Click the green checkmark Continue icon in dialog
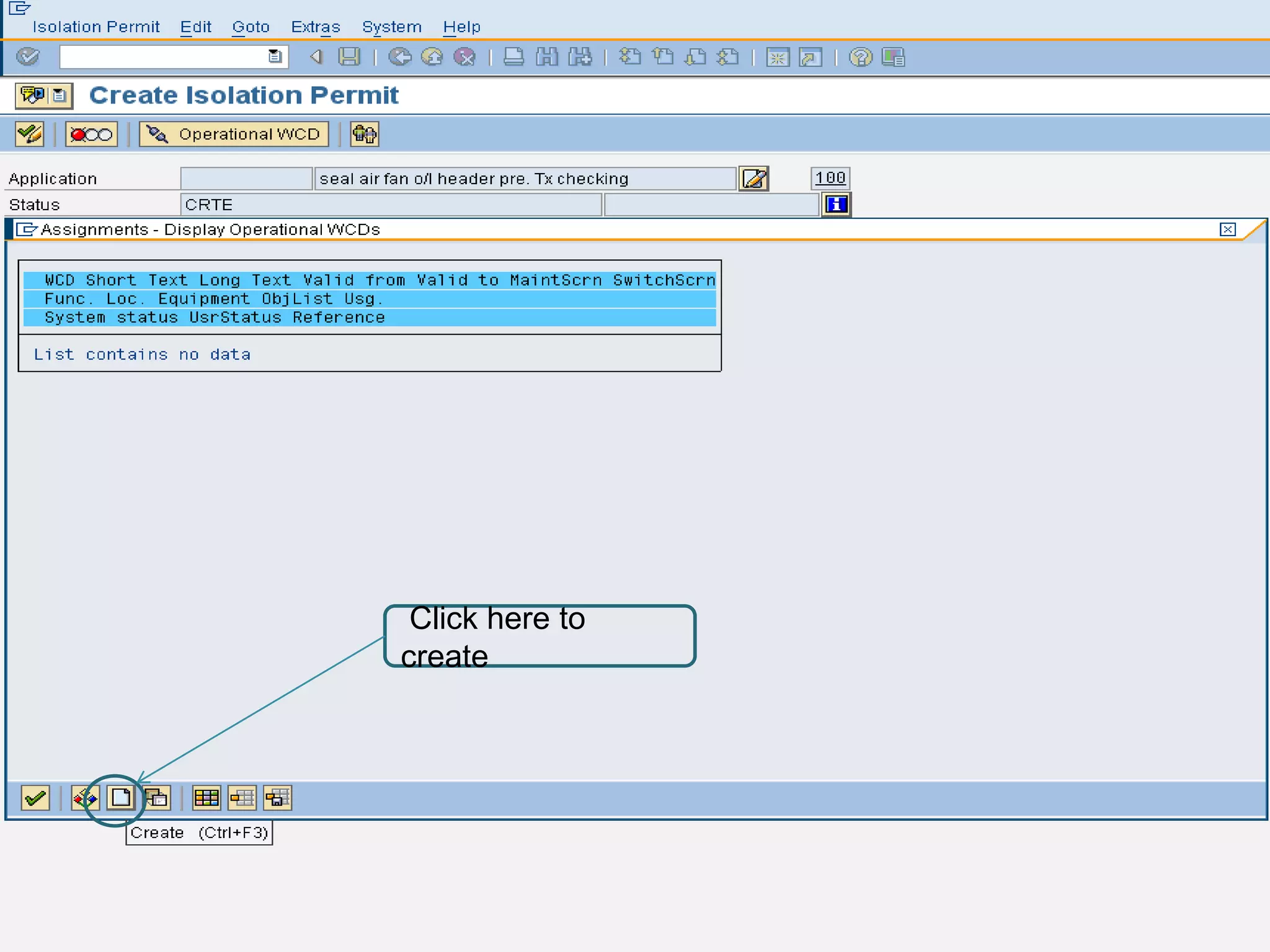The width and height of the screenshot is (1270, 952). [35, 798]
